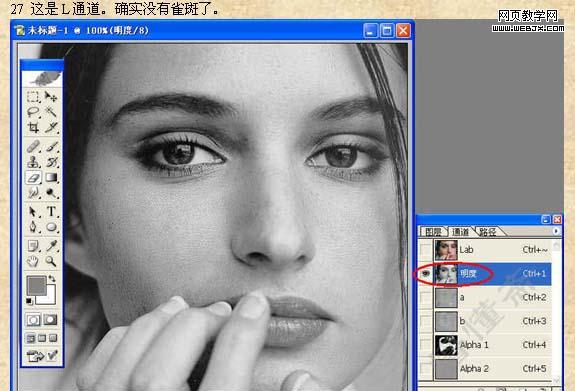The image size is (575, 391).
Task: Select the Lasso tool
Action: click(33, 112)
